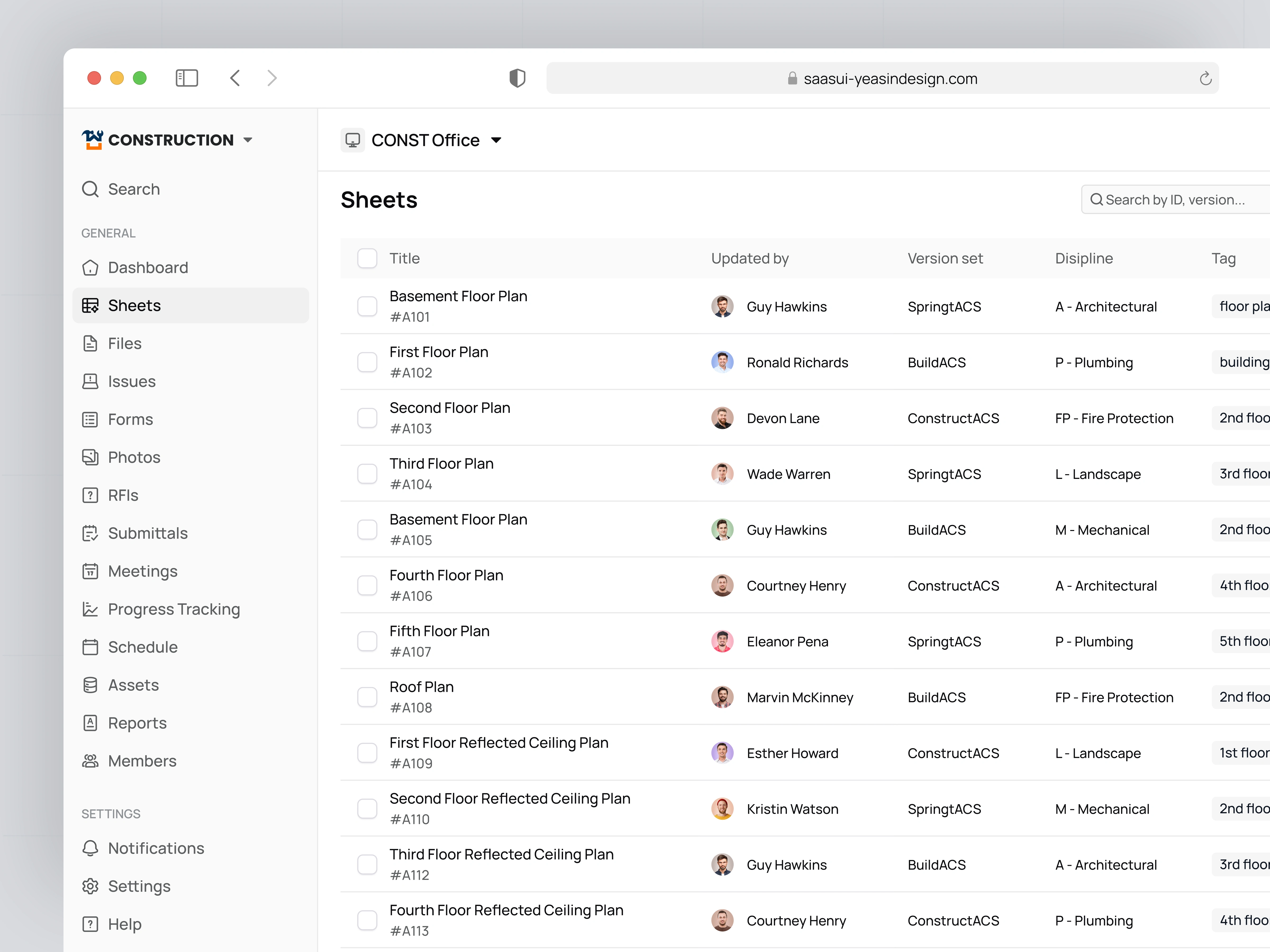Click the Dashboard home icon
This screenshot has height=952, width=1270.
(x=90, y=267)
